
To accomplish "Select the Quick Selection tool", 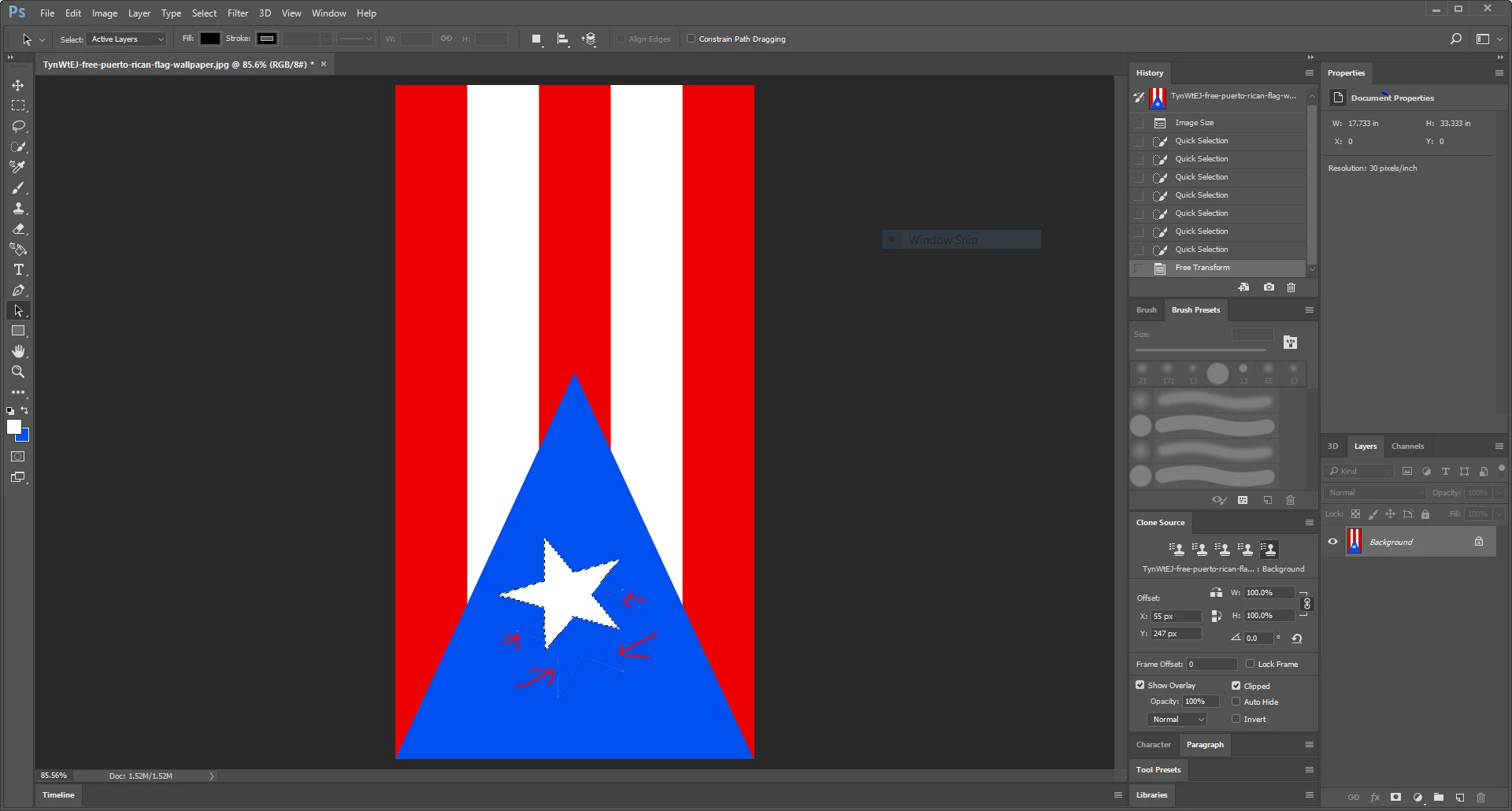I will (x=18, y=146).
